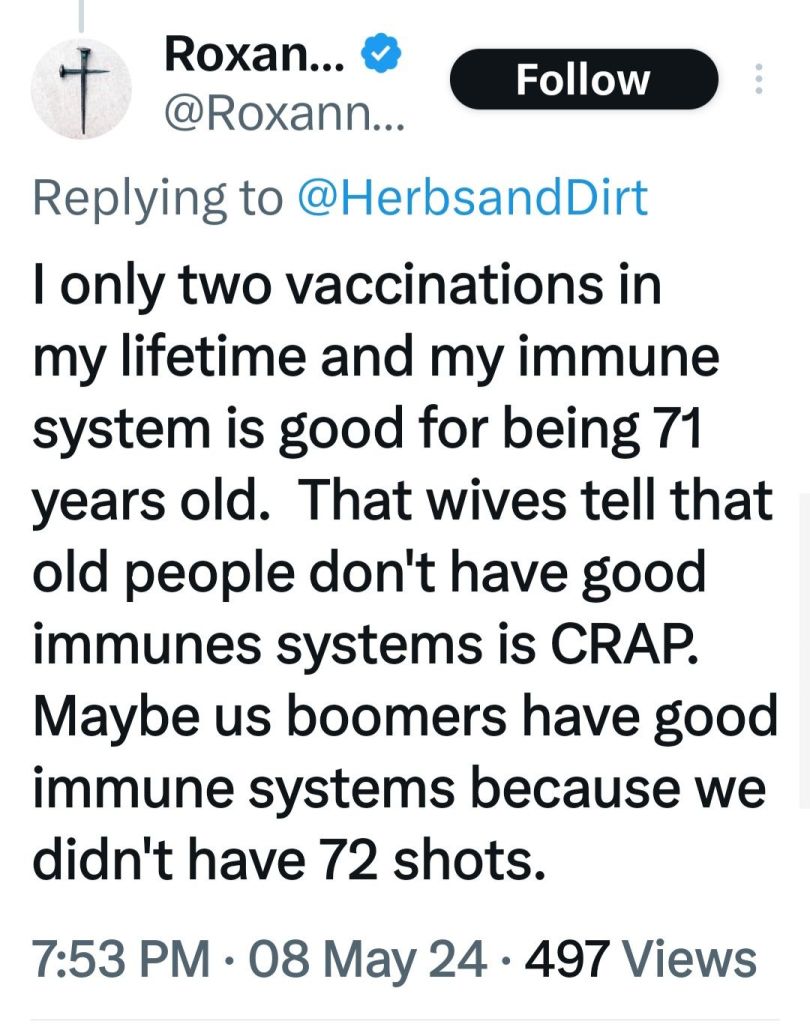This screenshot has width=810, height=1024.
Task: Click 'Maybe us boomers have good' line
Action: (x=405, y=716)
